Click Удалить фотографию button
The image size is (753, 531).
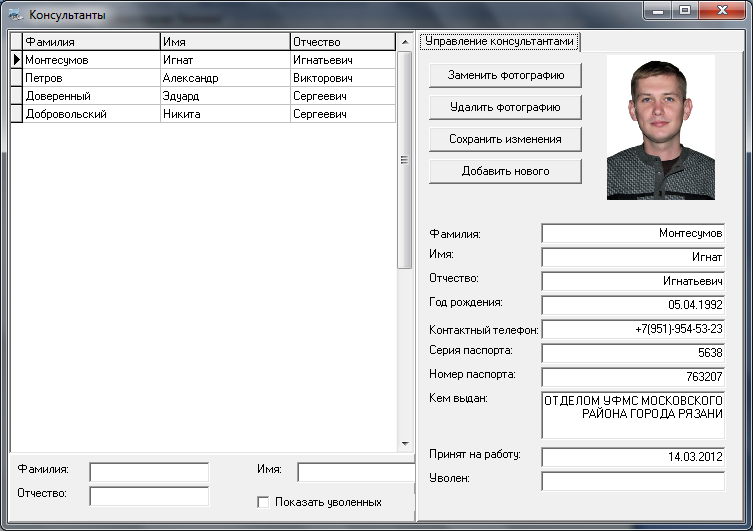coord(505,107)
